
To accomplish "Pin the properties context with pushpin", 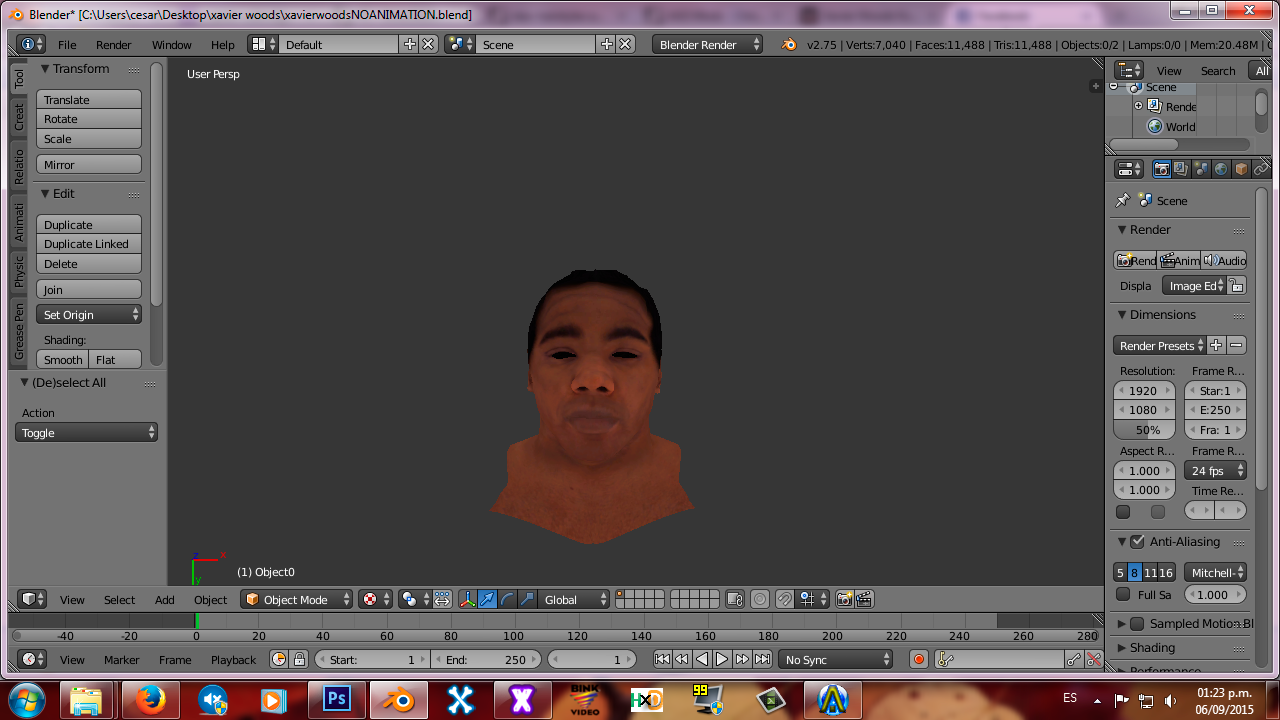I will 1123,200.
